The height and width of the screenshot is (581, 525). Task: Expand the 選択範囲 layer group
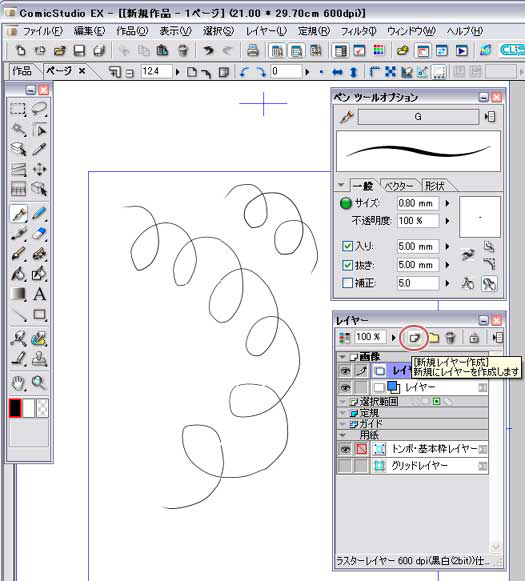coord(342,402)
